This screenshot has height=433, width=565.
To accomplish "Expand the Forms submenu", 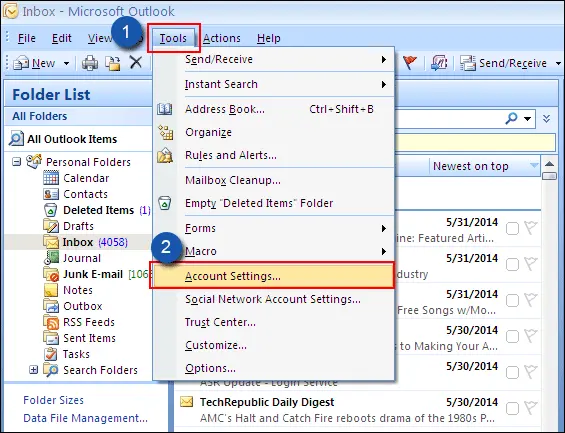I will 274,228.
